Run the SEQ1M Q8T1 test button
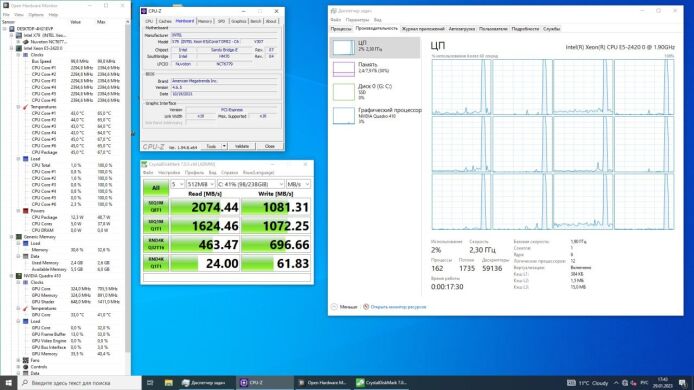The height and width of the screenshot is (390, 694). point(156,207)
